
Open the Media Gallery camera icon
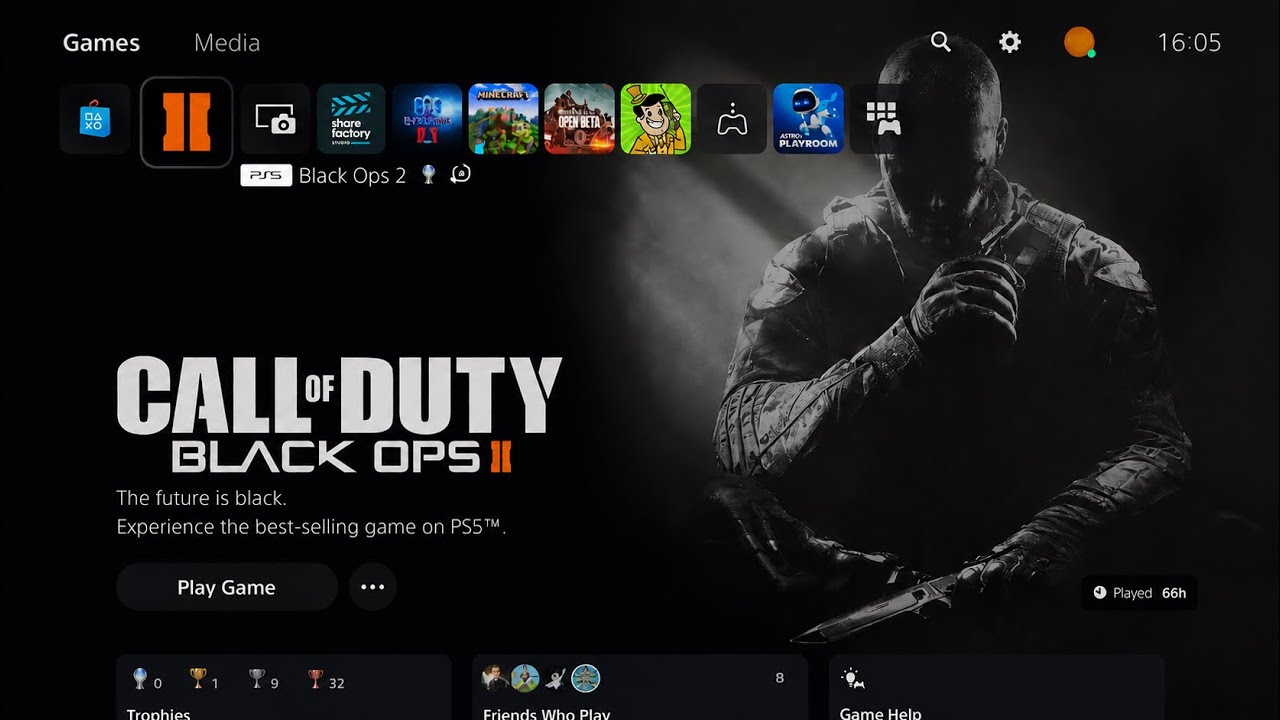click(x=275, y=119)
